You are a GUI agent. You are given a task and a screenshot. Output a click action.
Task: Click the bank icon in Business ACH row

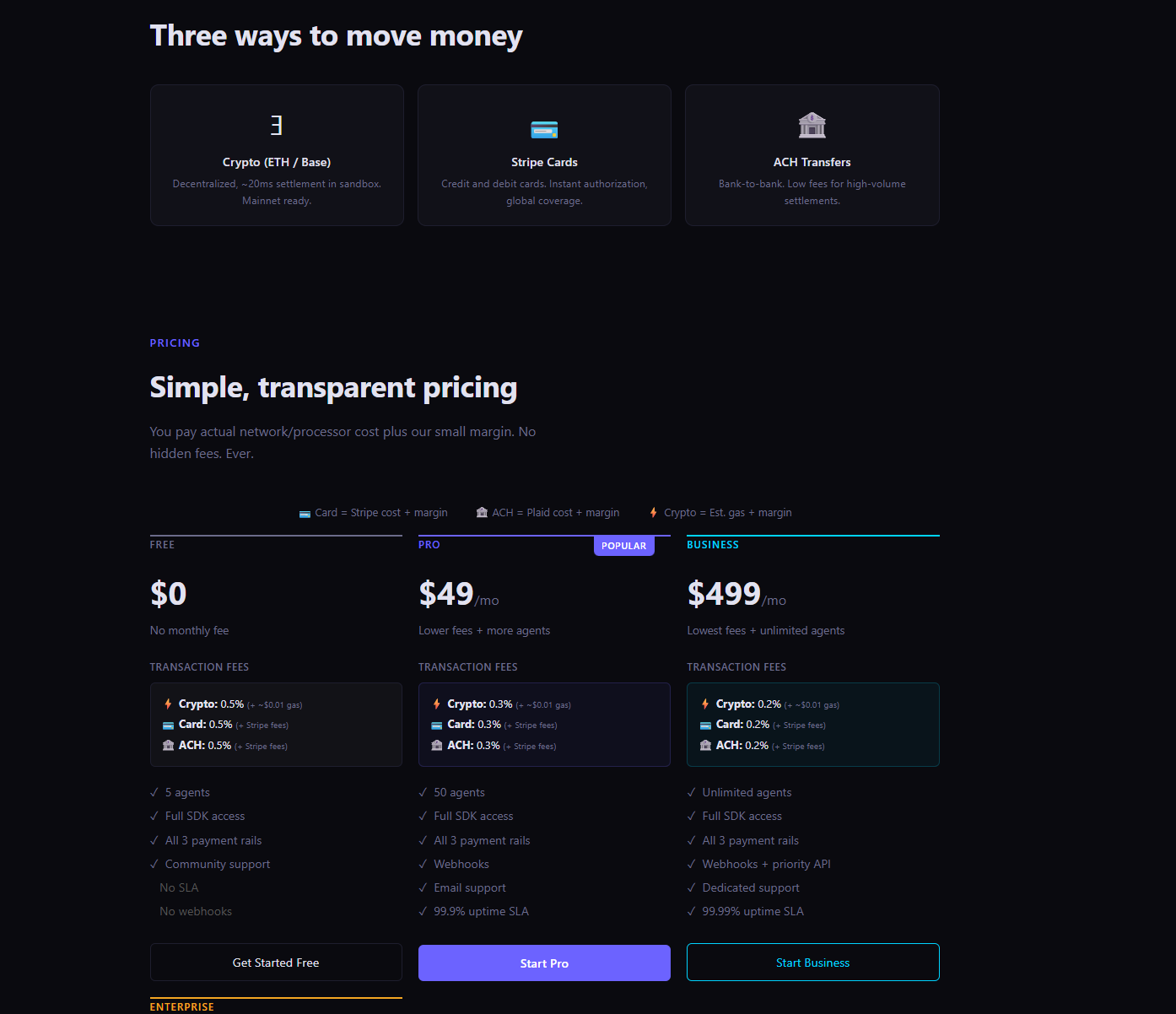pos(705,745)
